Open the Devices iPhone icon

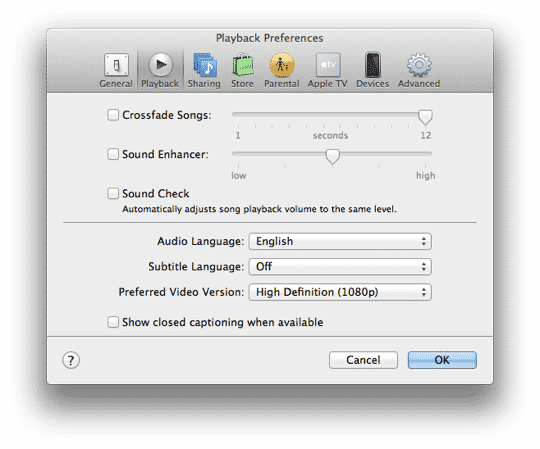(x=373, y=65)
